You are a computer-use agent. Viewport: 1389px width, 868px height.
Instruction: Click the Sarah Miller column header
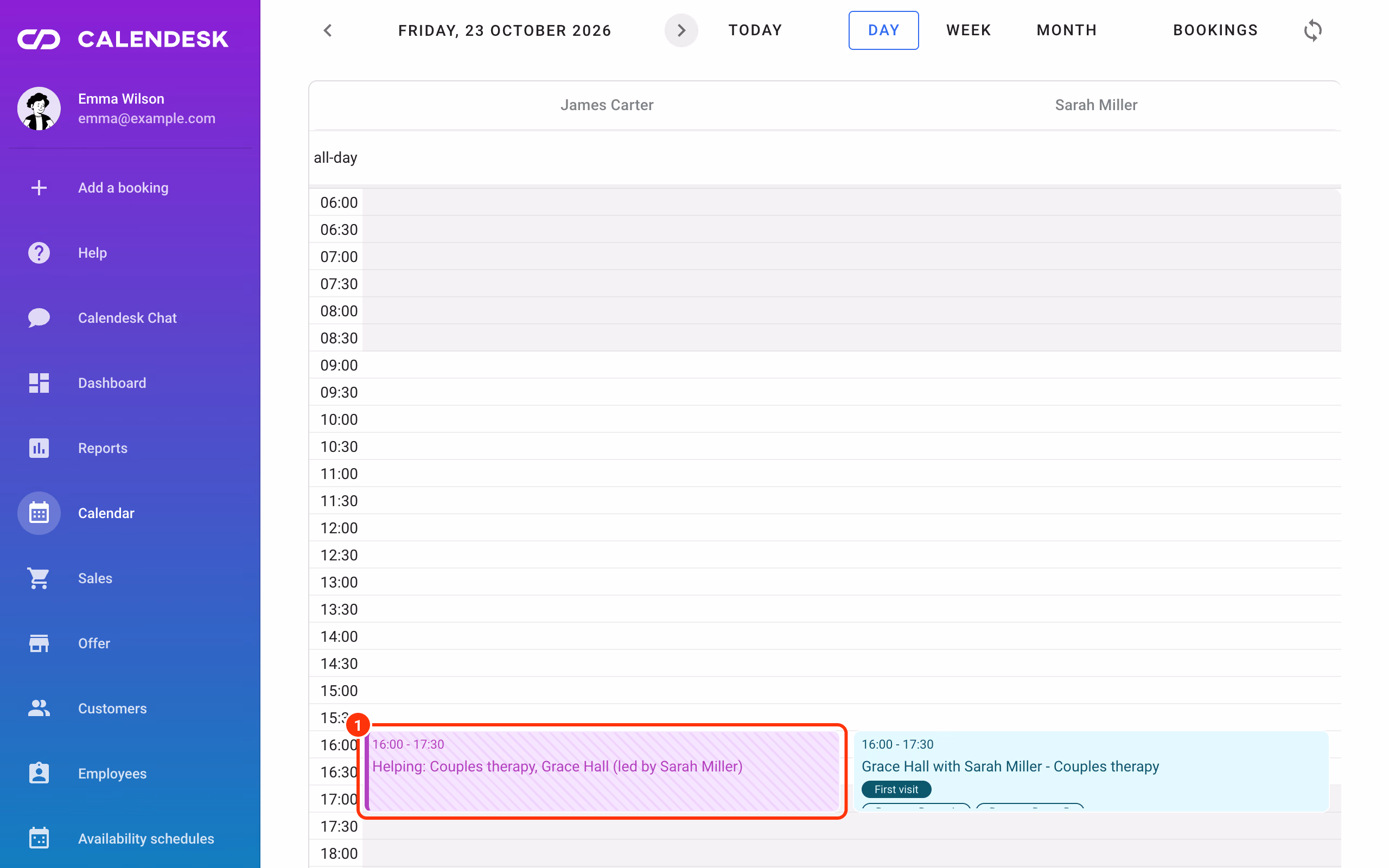point(1095,105)
